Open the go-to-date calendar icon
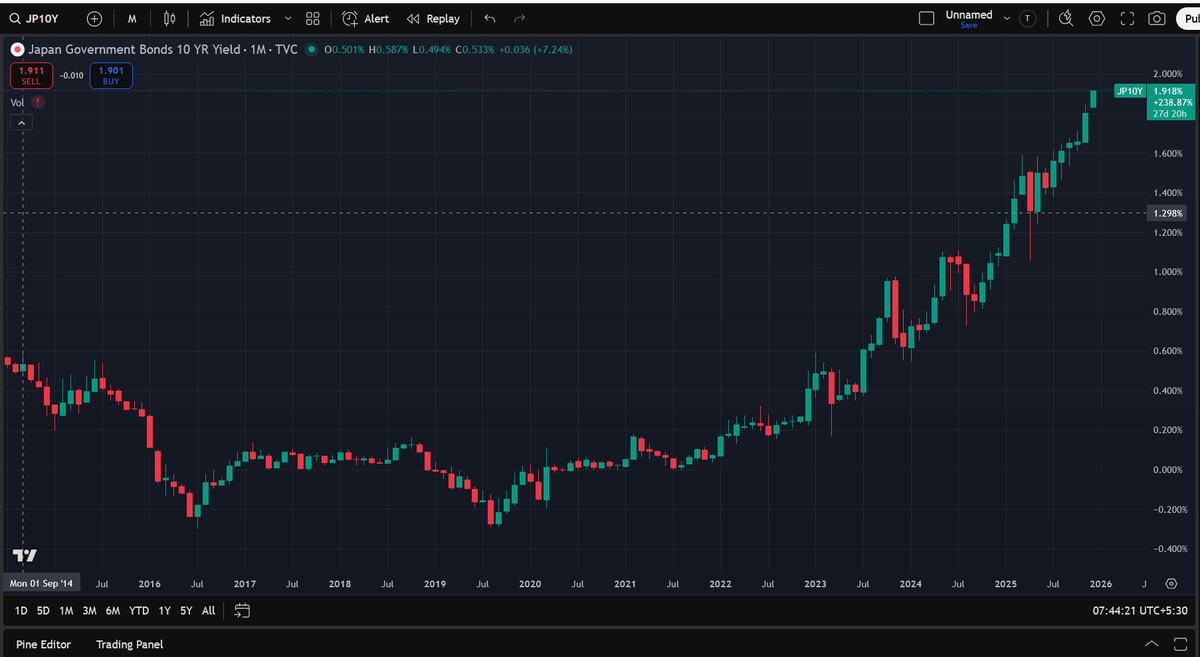Viewport: 1200px width, 657px height. pyautogui.click(x=242, y=610)
